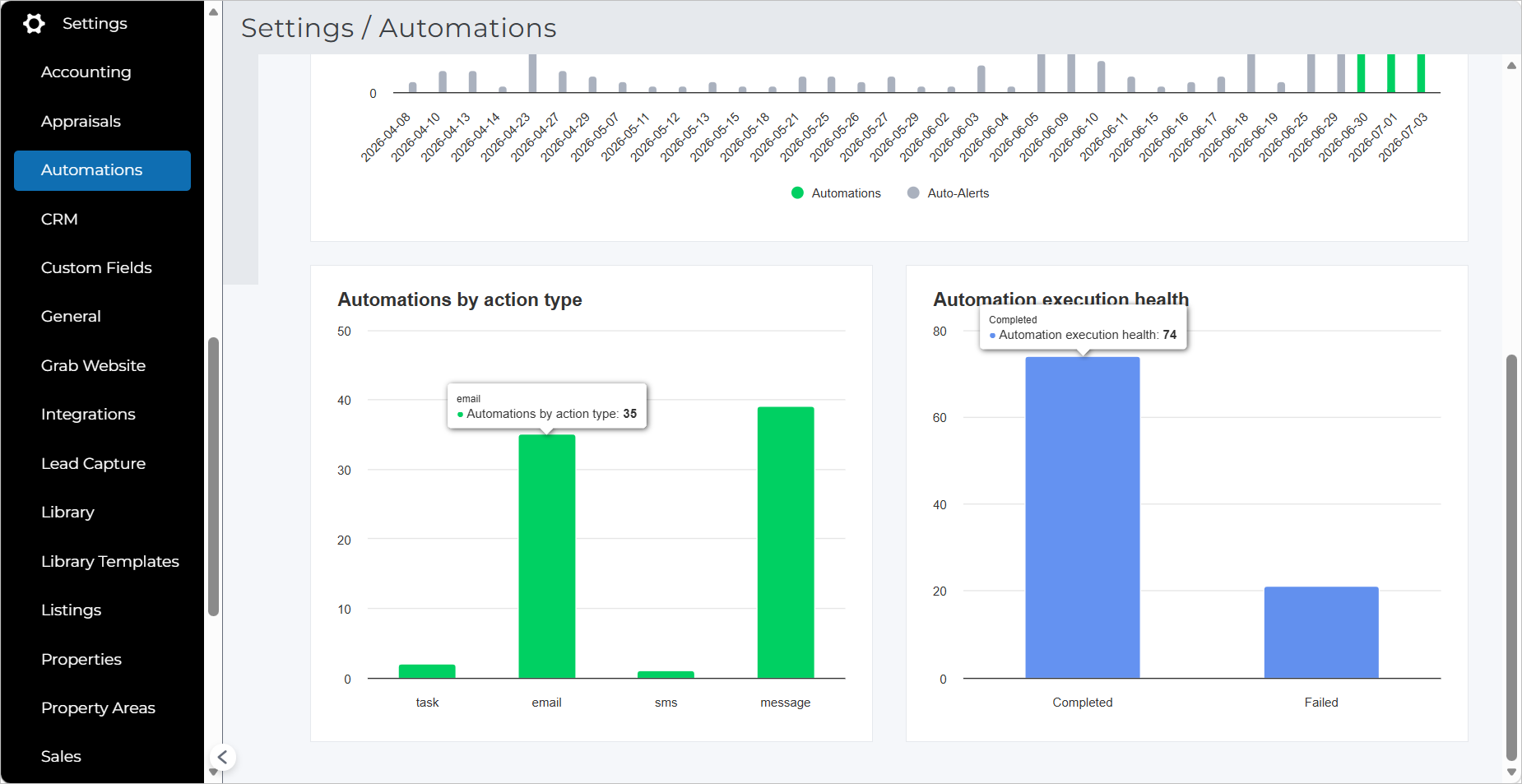This screenshot has width=1522, height=784.
Task: Click the blue Failed bar
Action: 1321,633
